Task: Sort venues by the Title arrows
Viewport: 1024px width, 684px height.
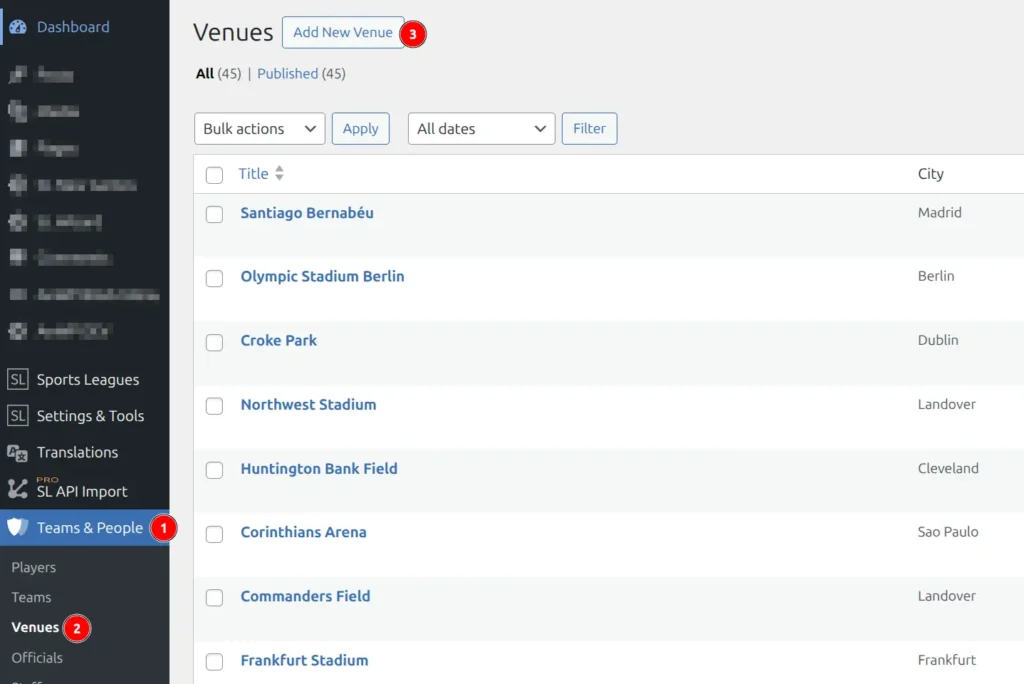Action: (280, 173)
